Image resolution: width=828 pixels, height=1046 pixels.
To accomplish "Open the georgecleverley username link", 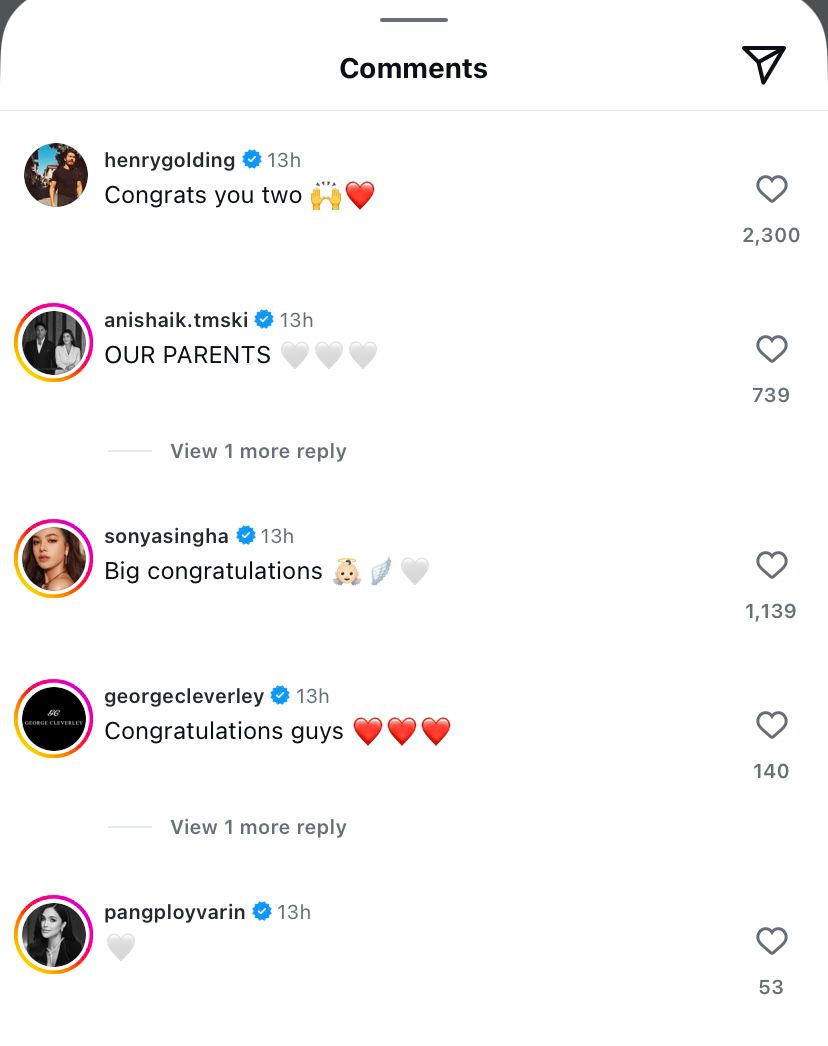I will [x=184, y=696].
